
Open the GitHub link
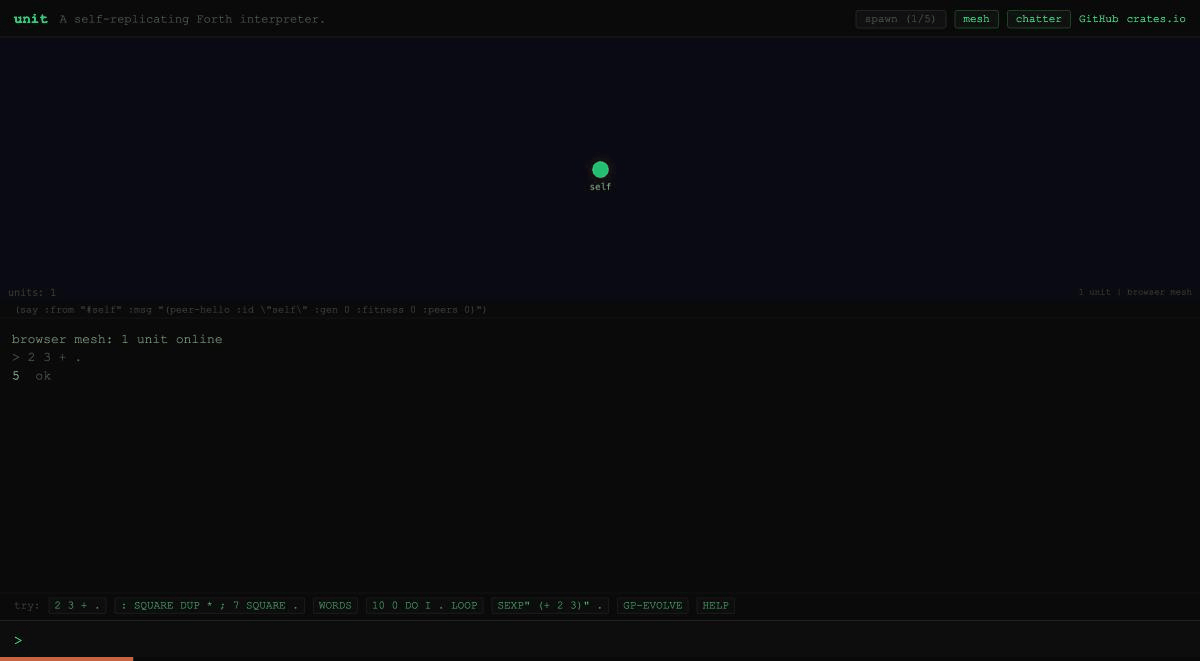(x=1098, y=19)
